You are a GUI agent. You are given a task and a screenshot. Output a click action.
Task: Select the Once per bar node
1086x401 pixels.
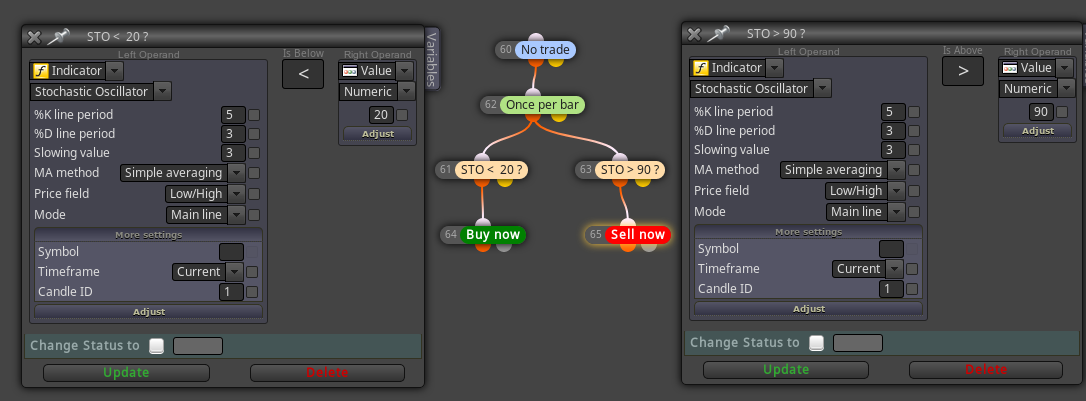point(542,105)
